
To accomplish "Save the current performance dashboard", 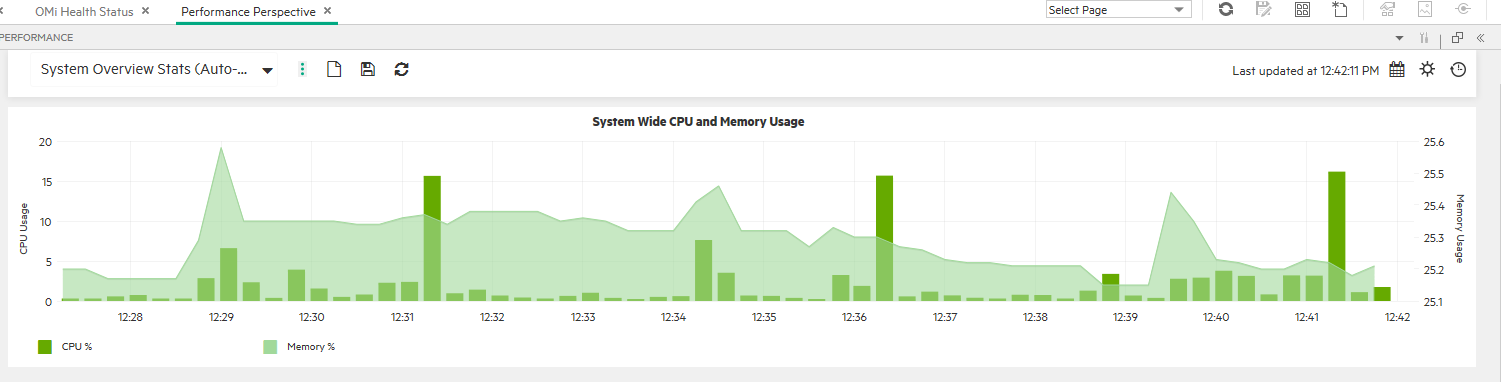I will (x=368, y=69).
